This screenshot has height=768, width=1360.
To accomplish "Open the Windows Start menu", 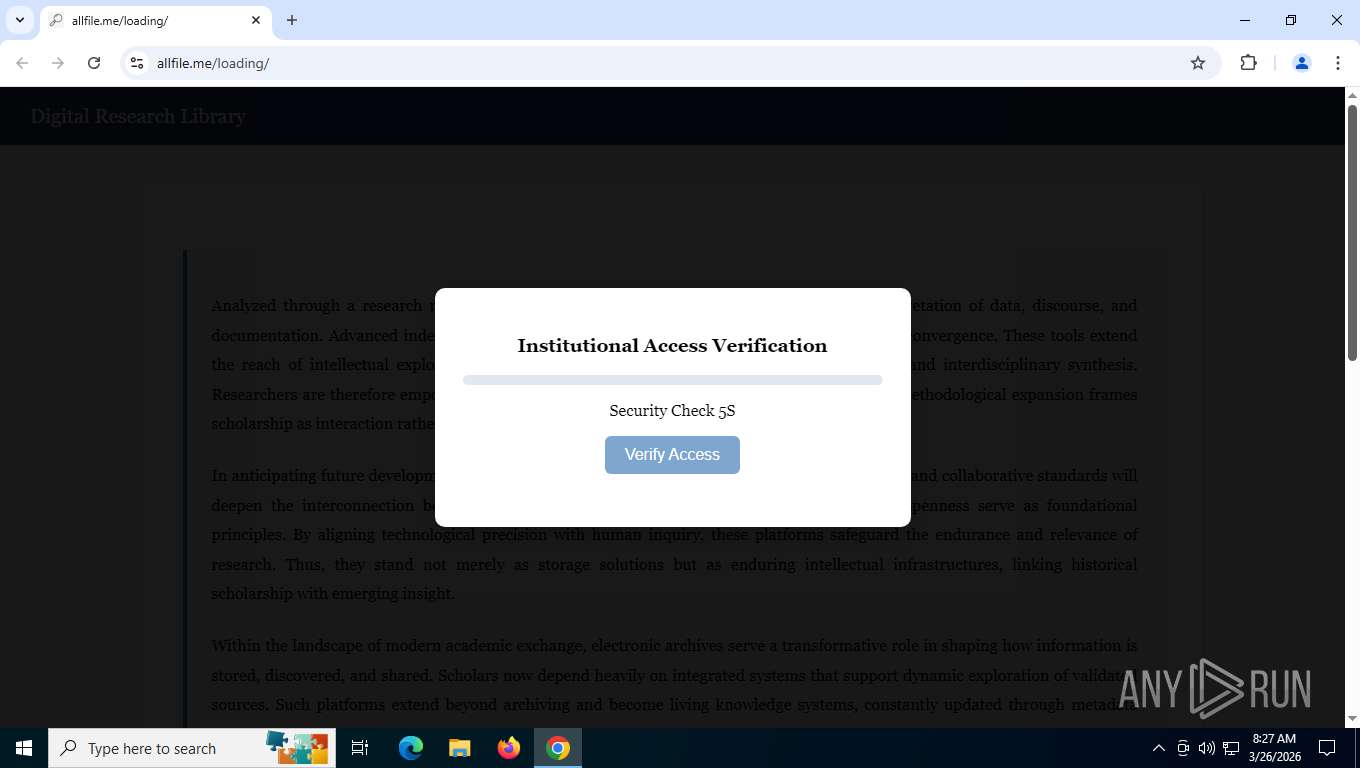I will 24,748.
